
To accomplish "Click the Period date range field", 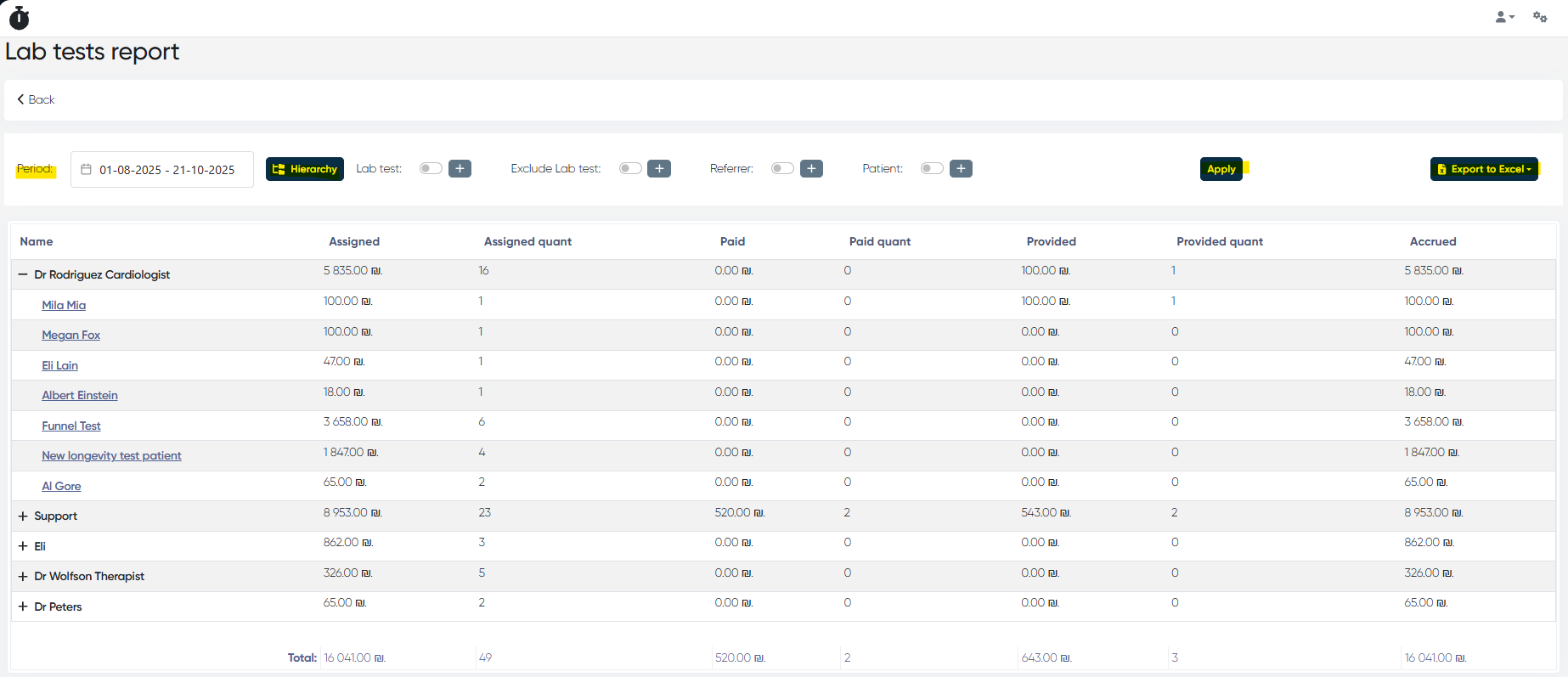I will (166, 170).
